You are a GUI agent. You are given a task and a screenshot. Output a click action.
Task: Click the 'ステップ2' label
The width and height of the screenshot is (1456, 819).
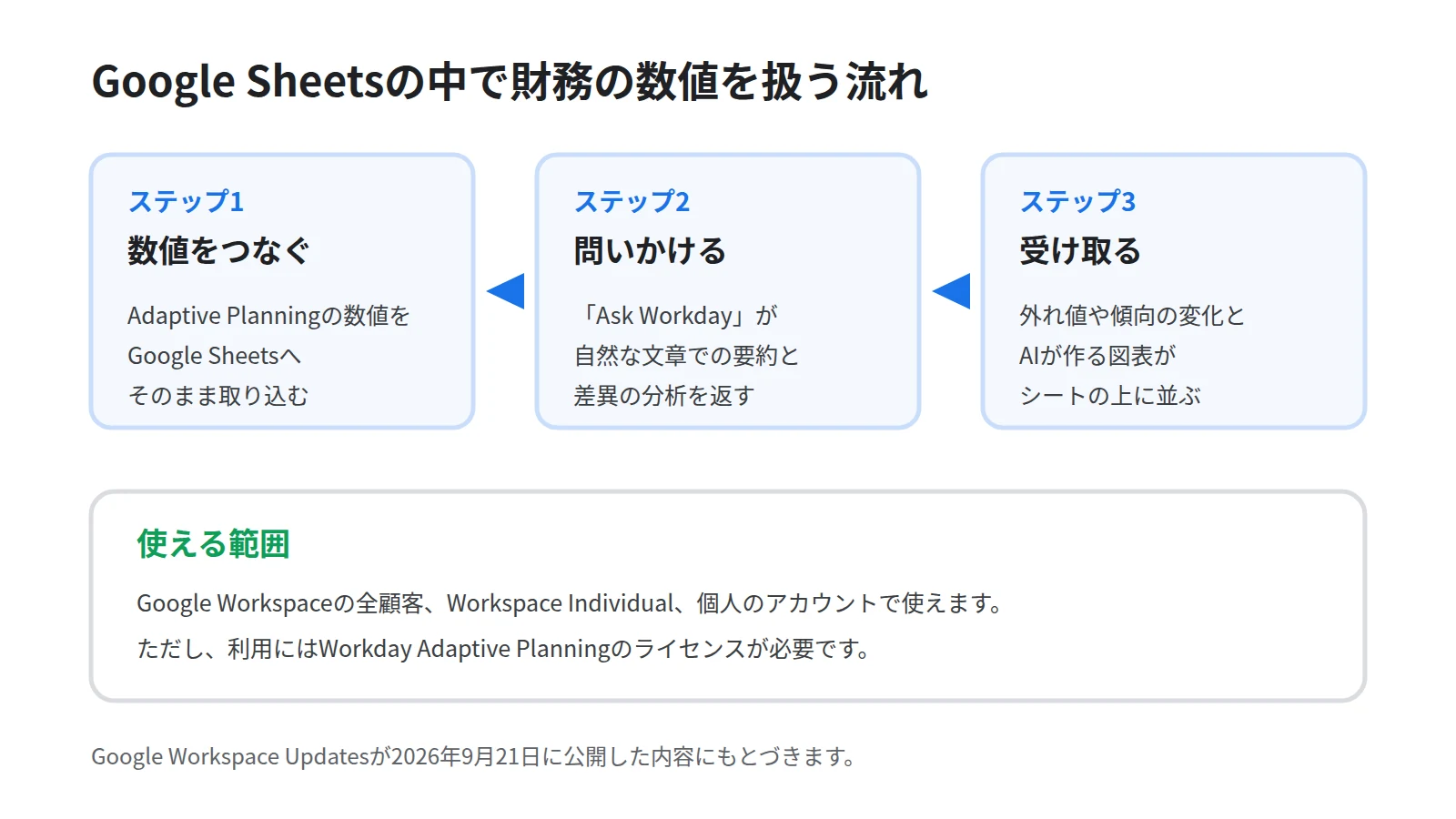coord(632,201)
